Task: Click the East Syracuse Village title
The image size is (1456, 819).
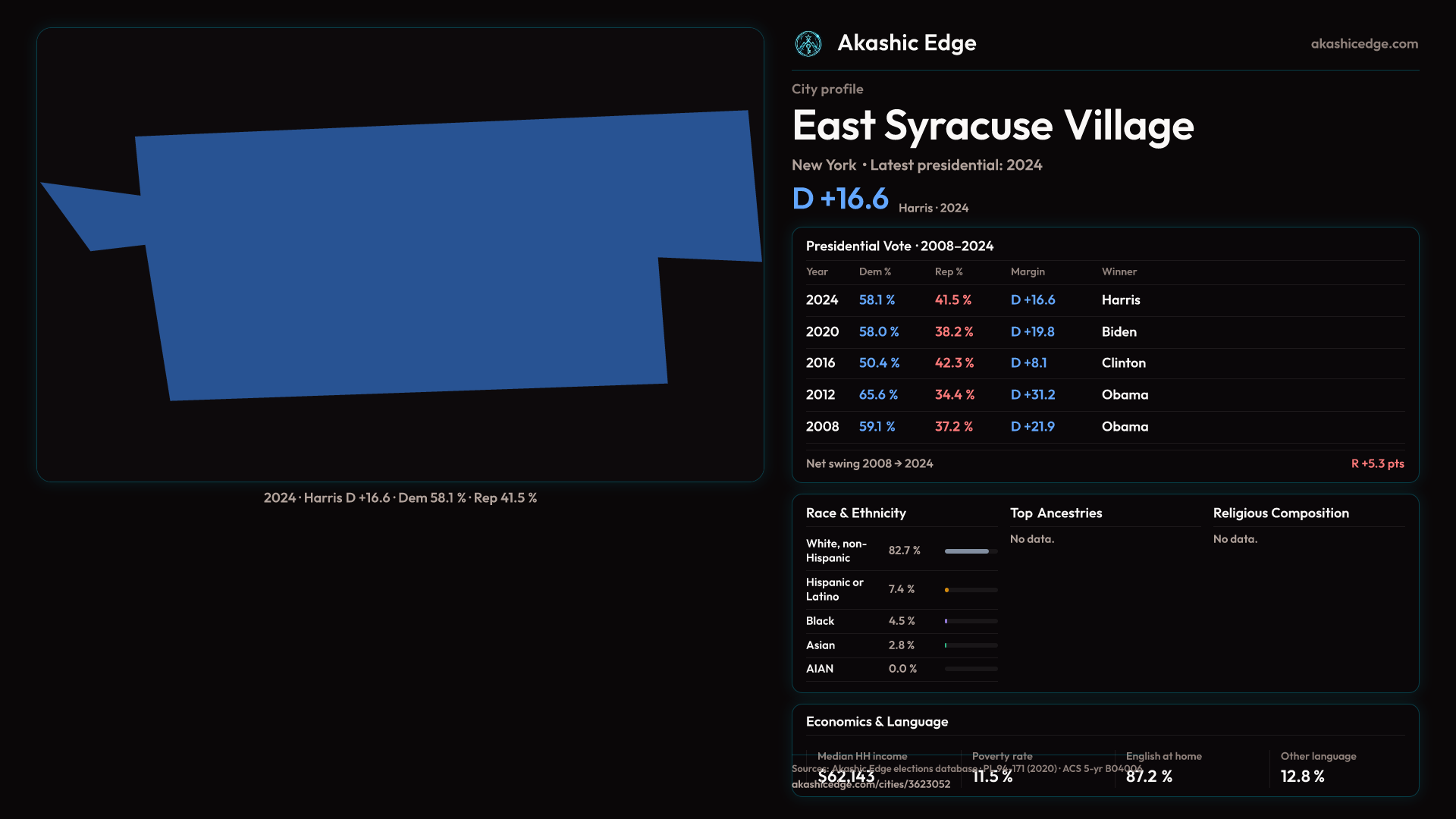Action: pyautogui.click(x=992, y=126)
